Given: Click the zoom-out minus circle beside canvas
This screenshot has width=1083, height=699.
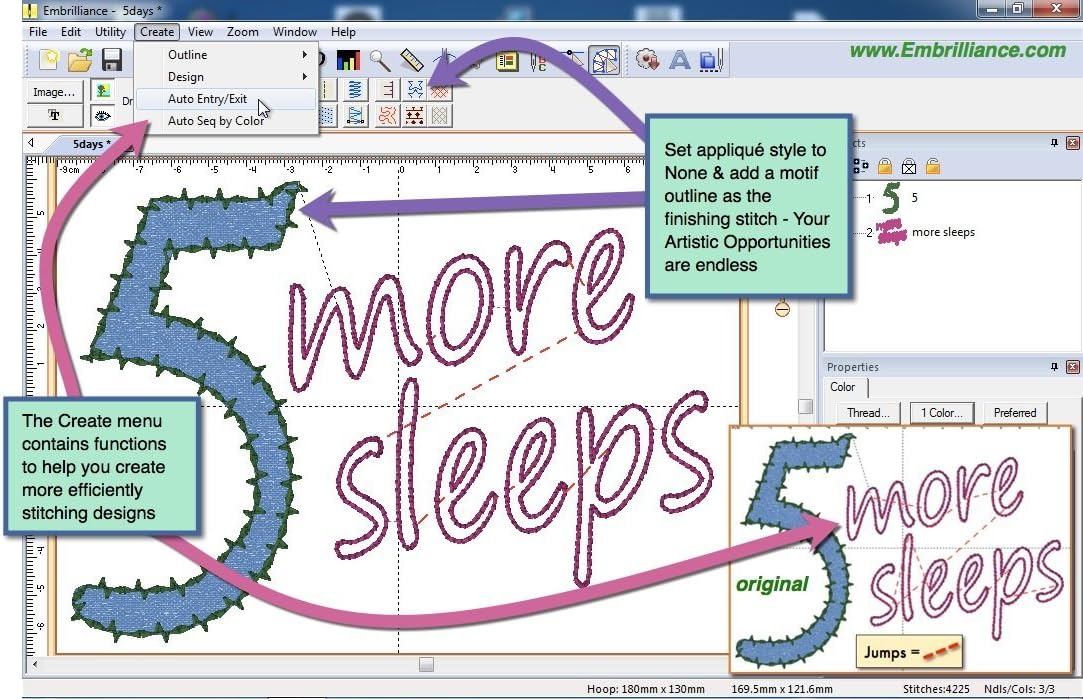Looking at the screenshot, I should [x=782, y=309].
